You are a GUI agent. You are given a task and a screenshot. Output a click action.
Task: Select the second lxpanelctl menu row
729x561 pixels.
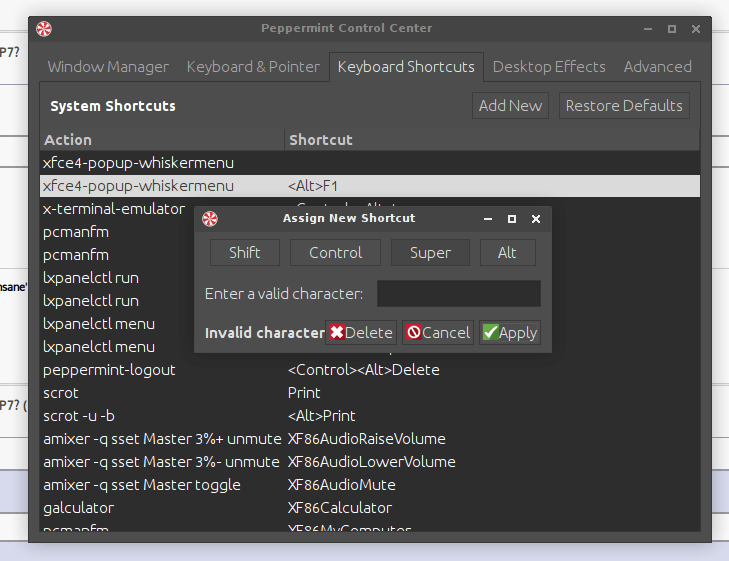tap(117, 347)
